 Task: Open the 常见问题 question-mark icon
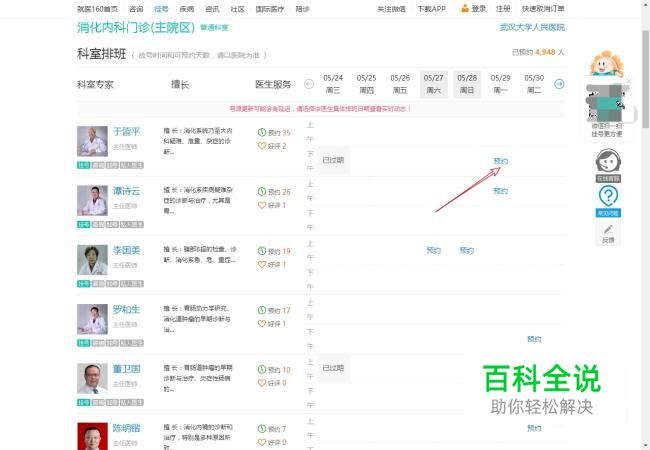point(608,201)
